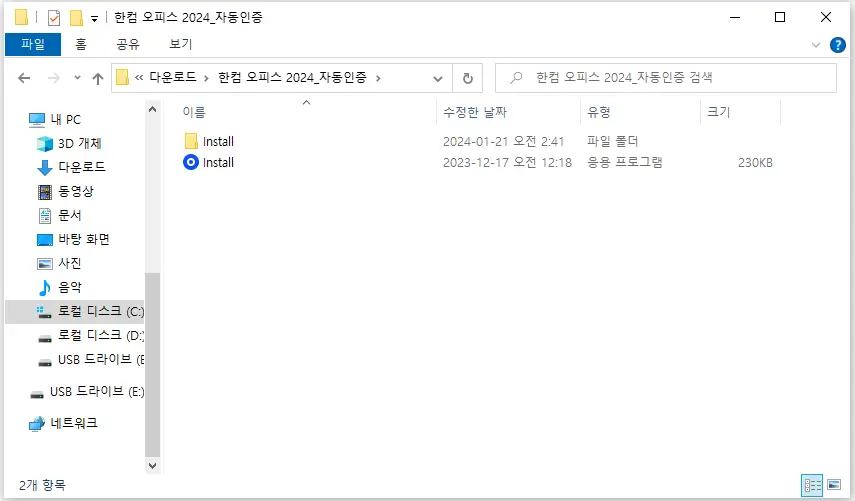Select the 보기 ribbon tab
855x501 pixels.
pos(180,44)
